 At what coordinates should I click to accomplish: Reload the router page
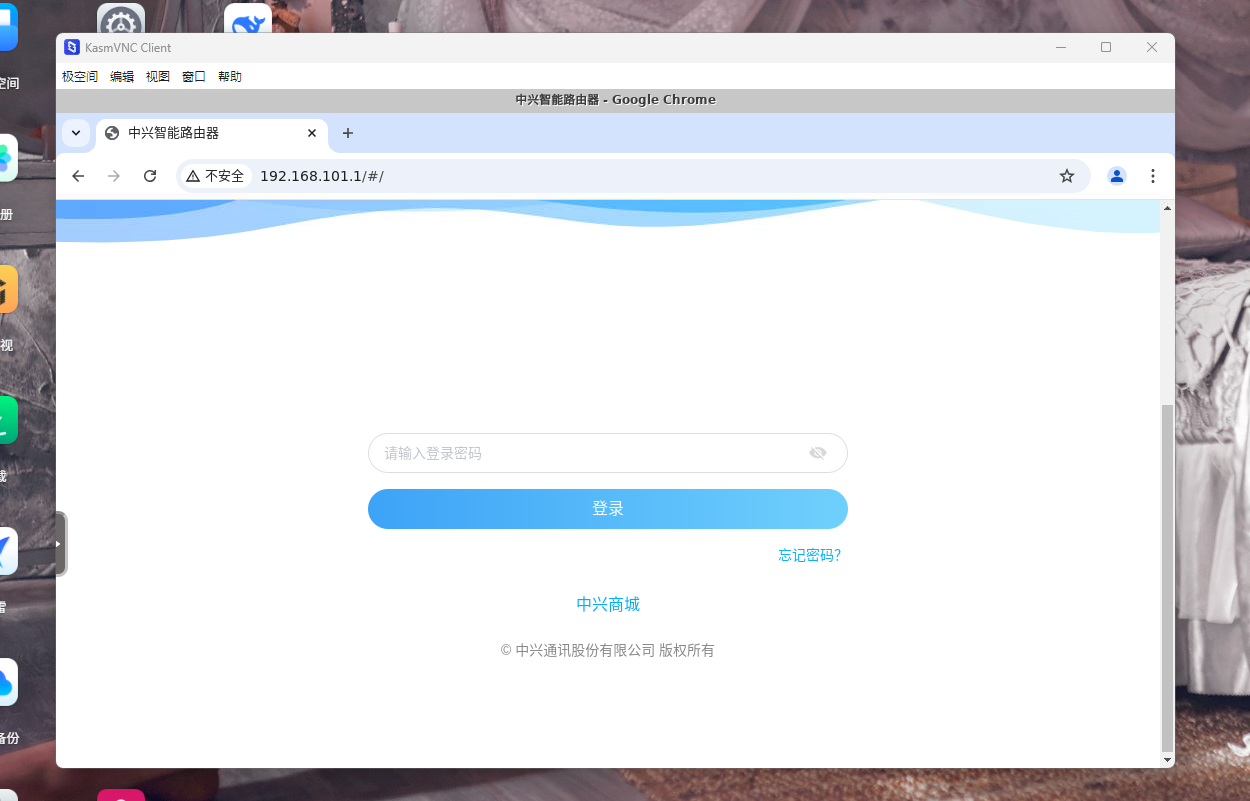150,176
